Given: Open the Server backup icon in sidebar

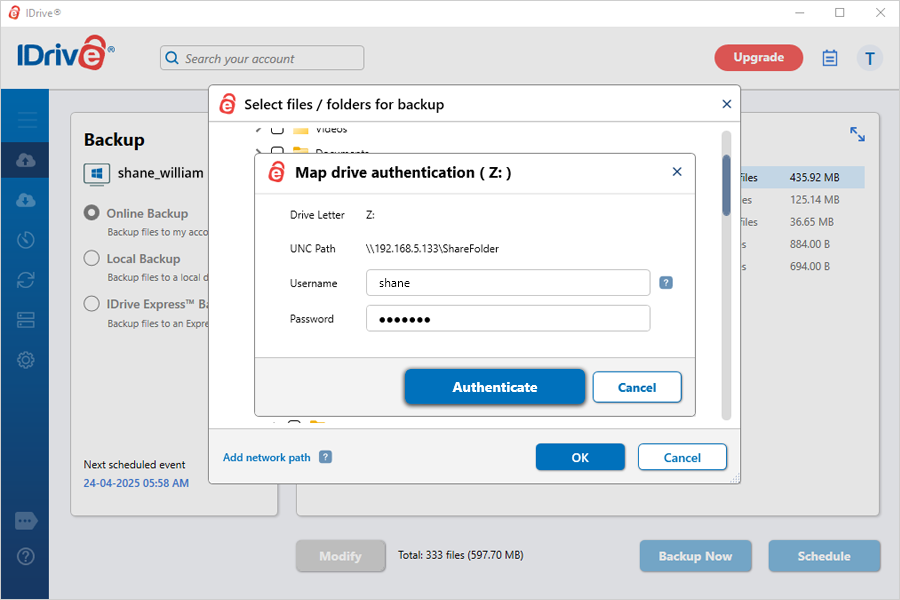Looking at the screenshot, I should tap(27, 320).
